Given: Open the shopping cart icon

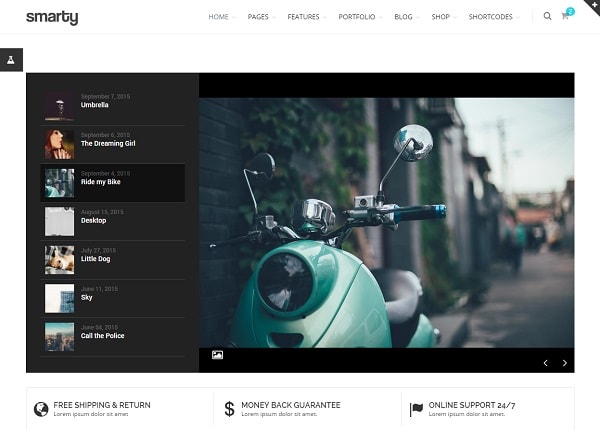Looking at the screenshot, I should click(x=565, y=17).
